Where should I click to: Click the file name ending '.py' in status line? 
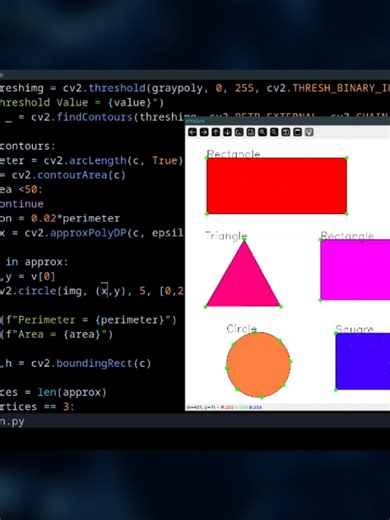(x=12, y=421)
